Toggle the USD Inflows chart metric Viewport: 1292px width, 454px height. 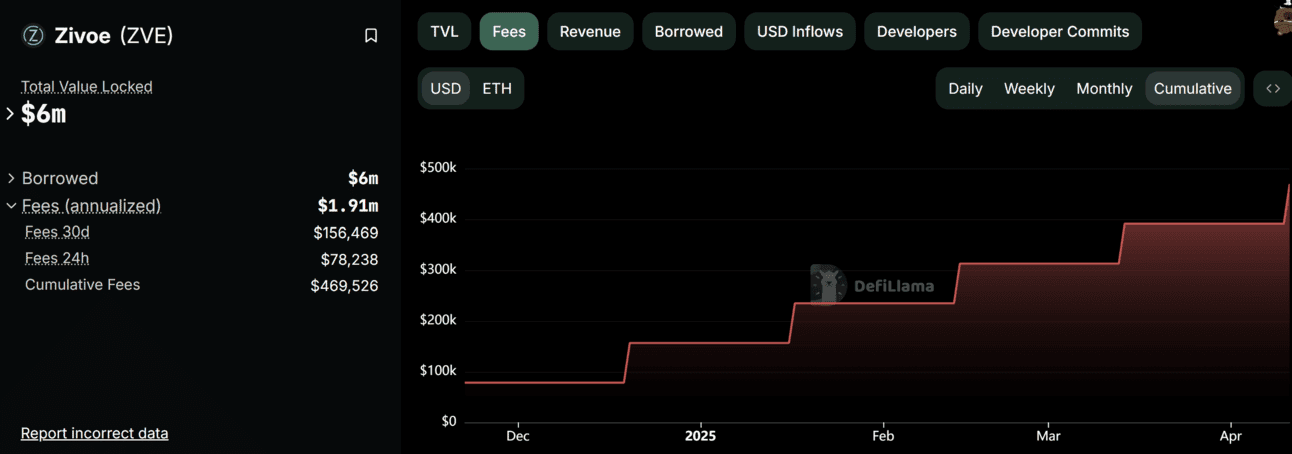(x=800, y=32)
